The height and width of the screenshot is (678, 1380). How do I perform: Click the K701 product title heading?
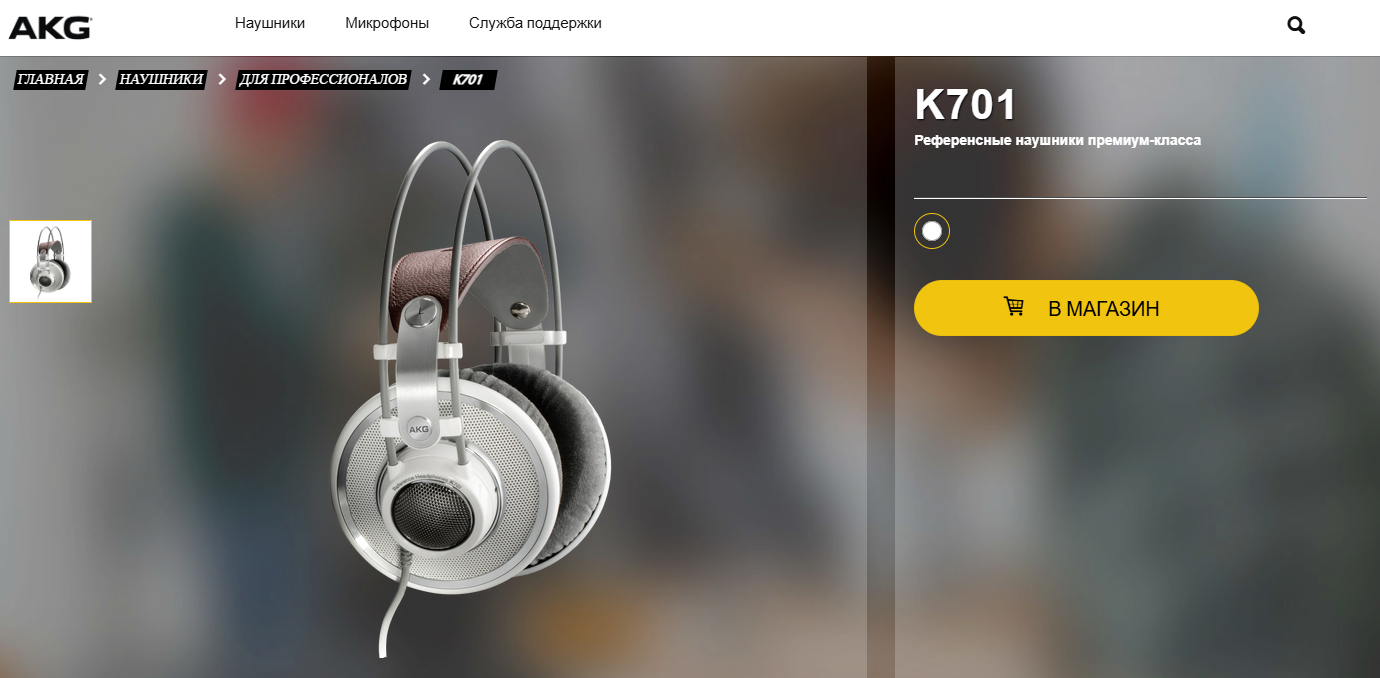coord(965,105)
